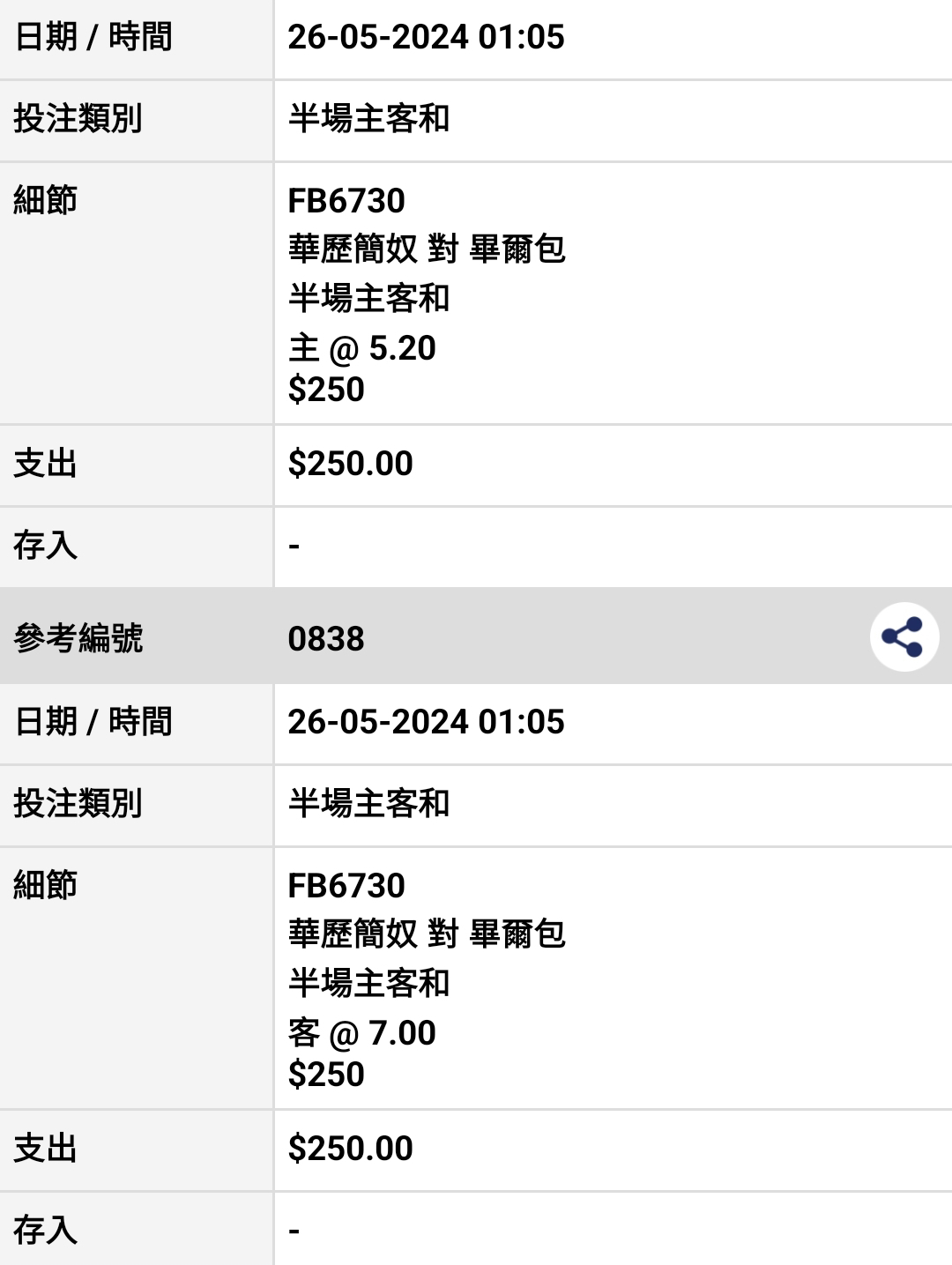Tap 華歷簡奴 對 畢爾包 above 客 @ 7.00
The width and height of the screenshot is (952, 1265).
[427, 934]
